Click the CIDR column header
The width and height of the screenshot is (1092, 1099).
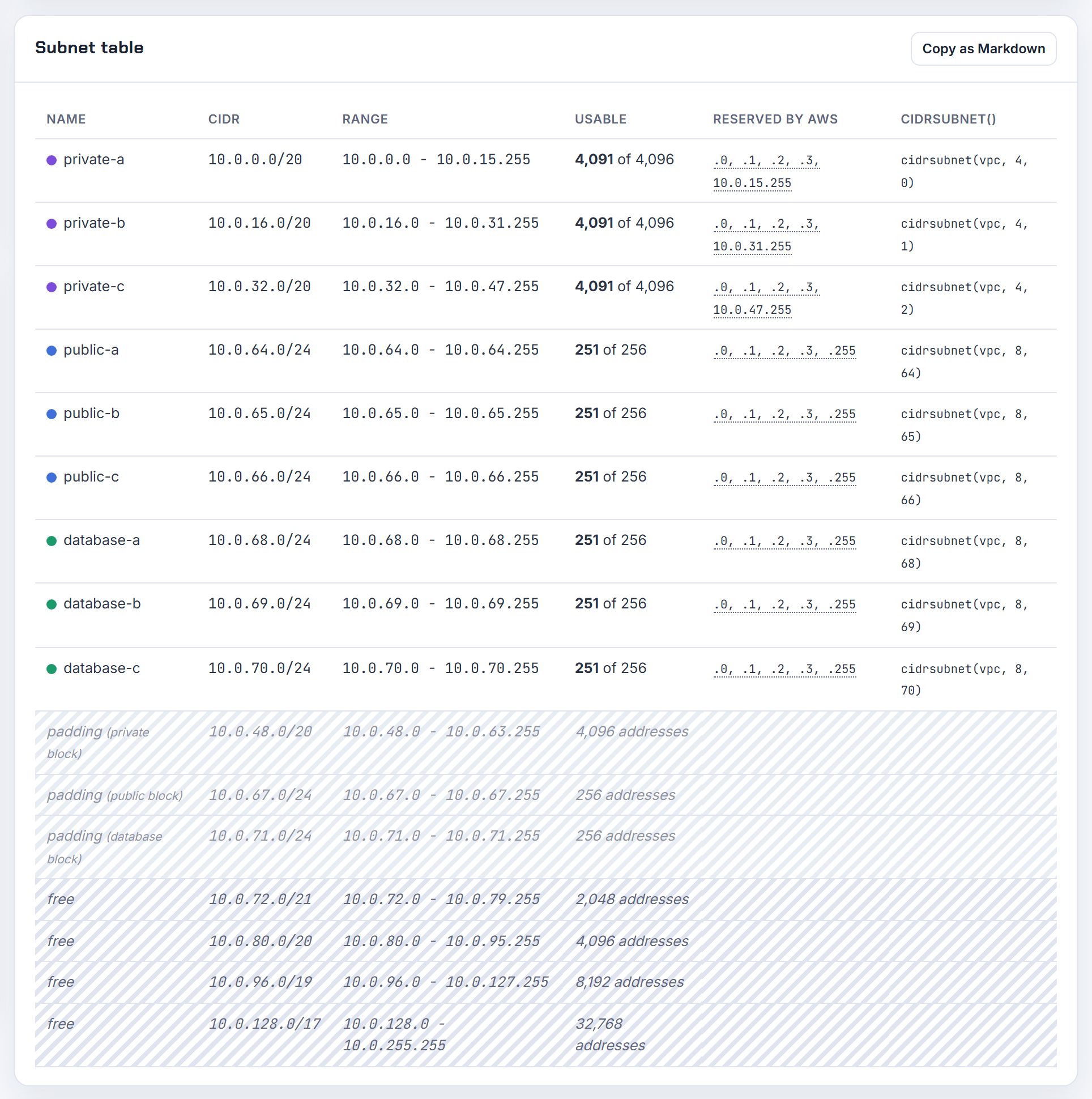point(224,120)
